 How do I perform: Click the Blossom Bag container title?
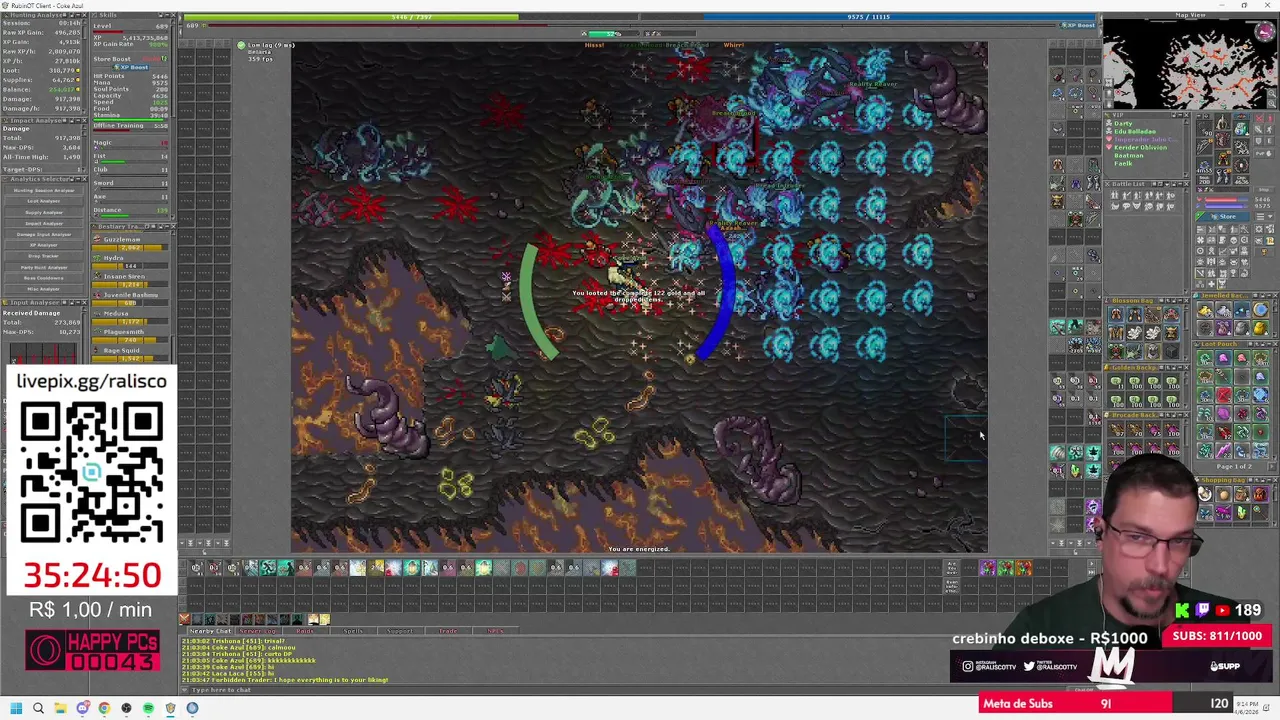click(x=1133, y=300)
